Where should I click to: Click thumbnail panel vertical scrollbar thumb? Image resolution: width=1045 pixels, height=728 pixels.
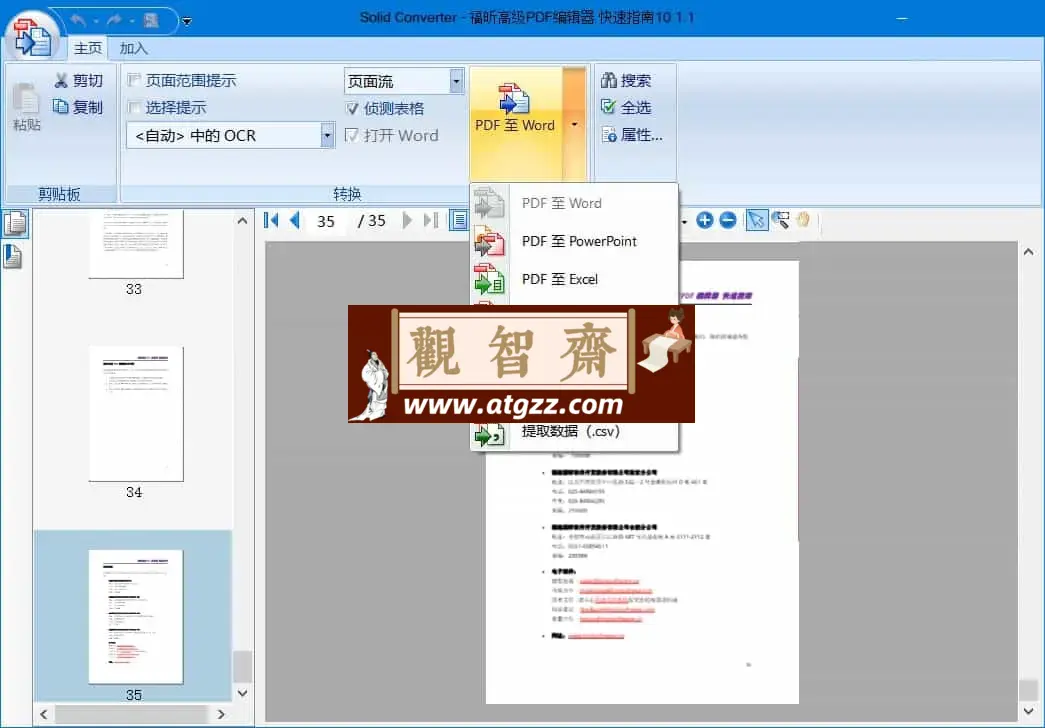click(x=243, y=667)
